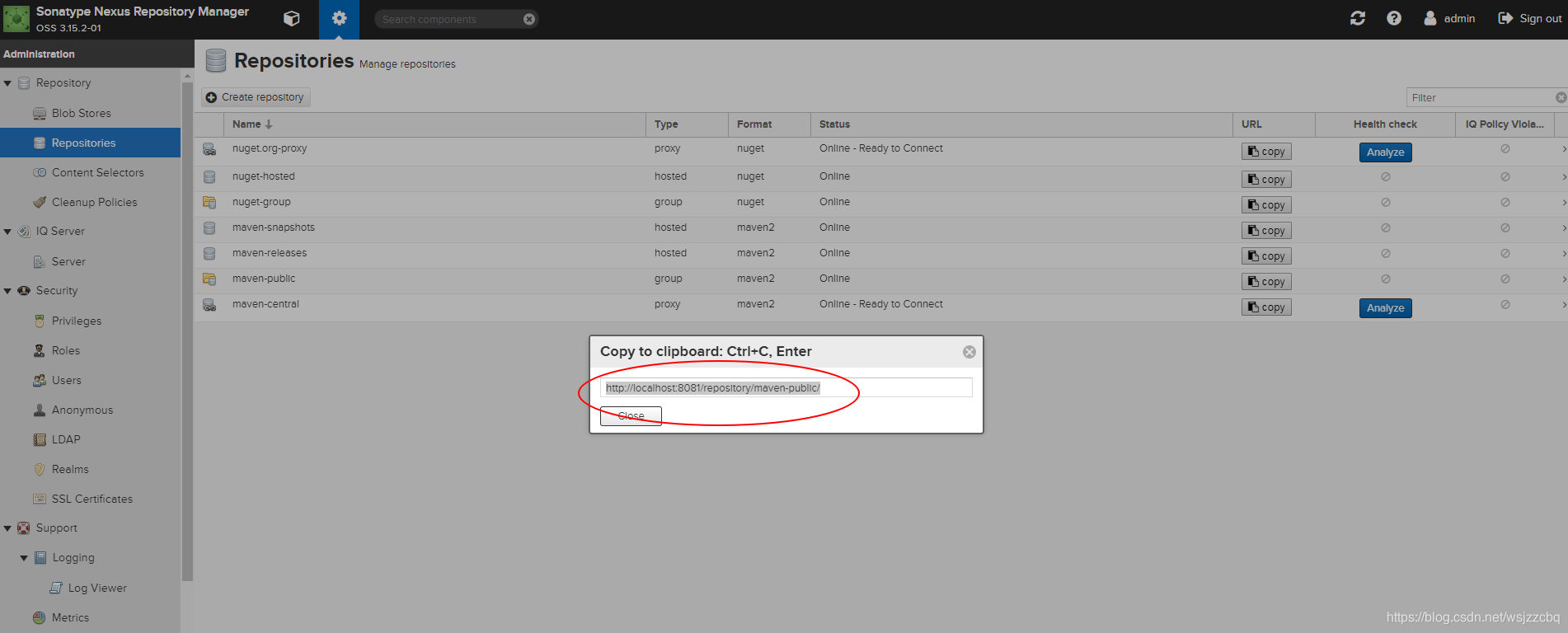Screen dimensions: 1568x633
Task: Clear the Filter field with x icon
Action: tap(1561, 97)
